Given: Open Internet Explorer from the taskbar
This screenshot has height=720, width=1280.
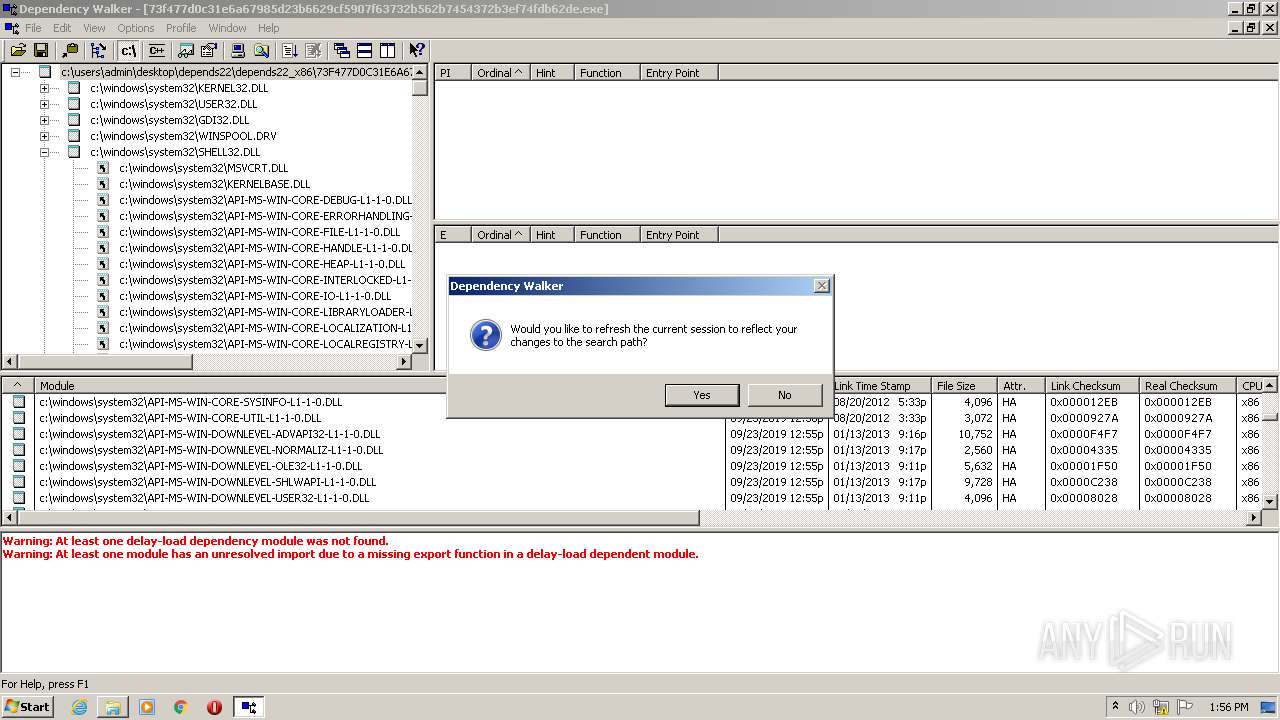Looking at the screenshot, I should point(79,707).
